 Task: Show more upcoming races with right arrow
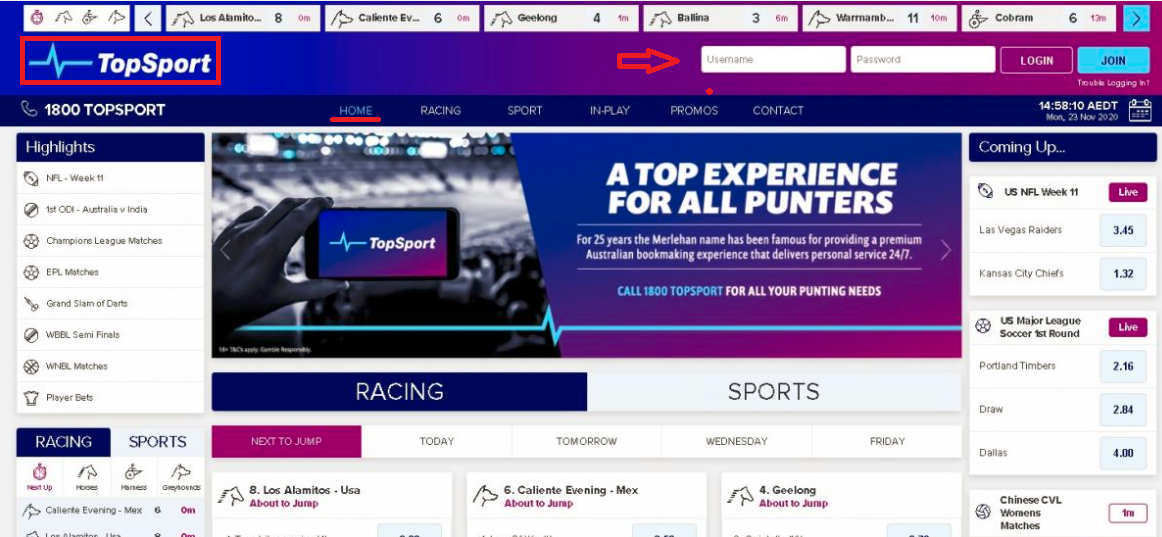[1136, 18]
